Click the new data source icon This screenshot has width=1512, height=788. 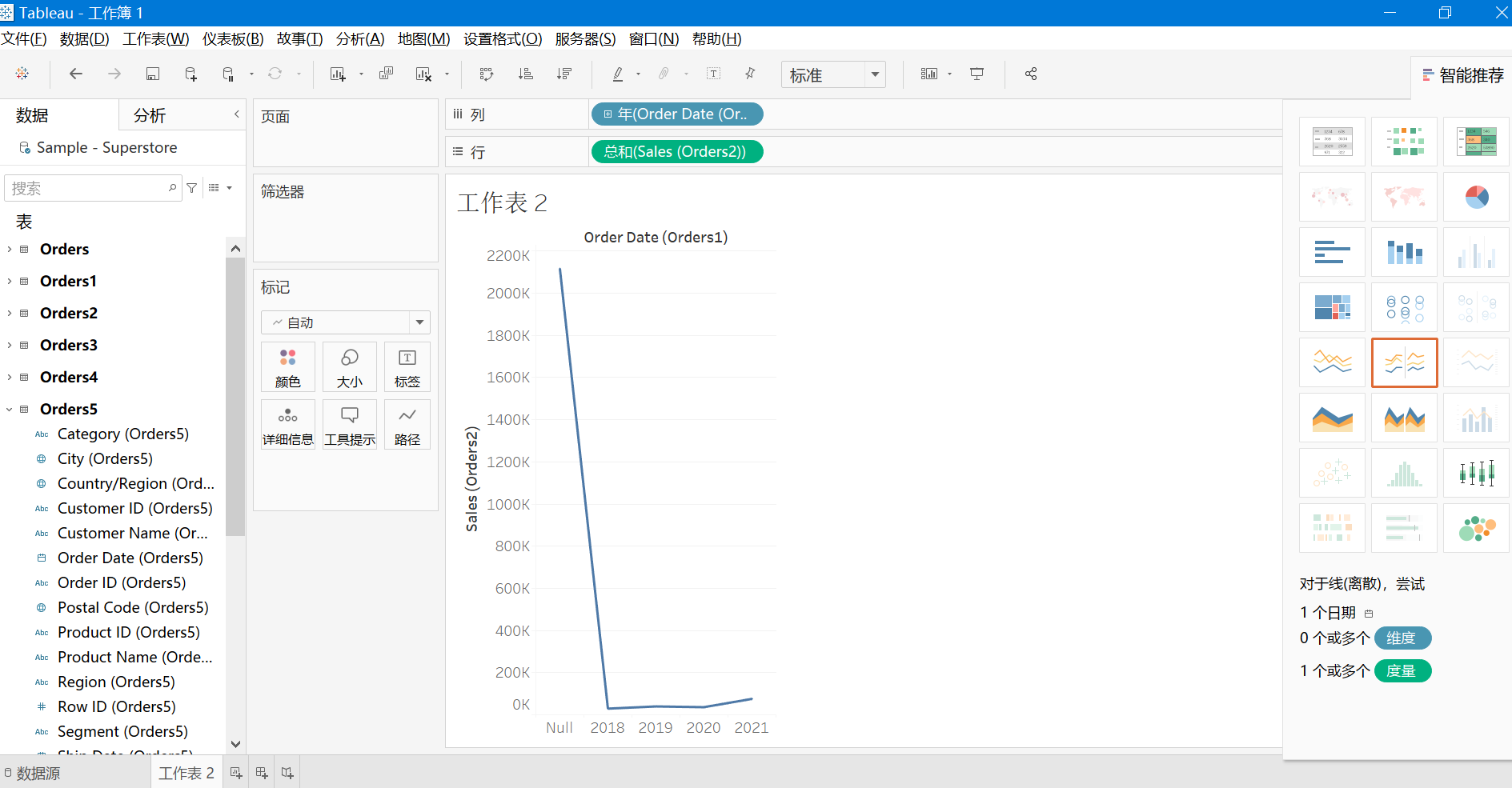coord(191,74)
